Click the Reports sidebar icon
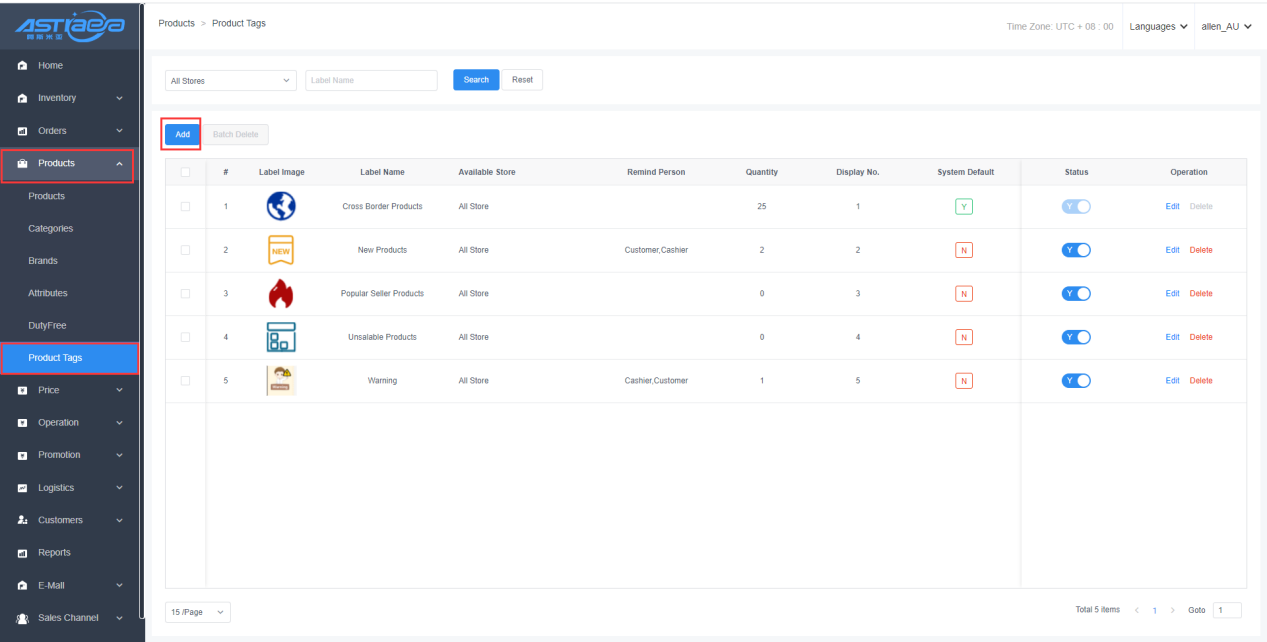This screenshot has width=1267, height=642. [x=22, y=553]
